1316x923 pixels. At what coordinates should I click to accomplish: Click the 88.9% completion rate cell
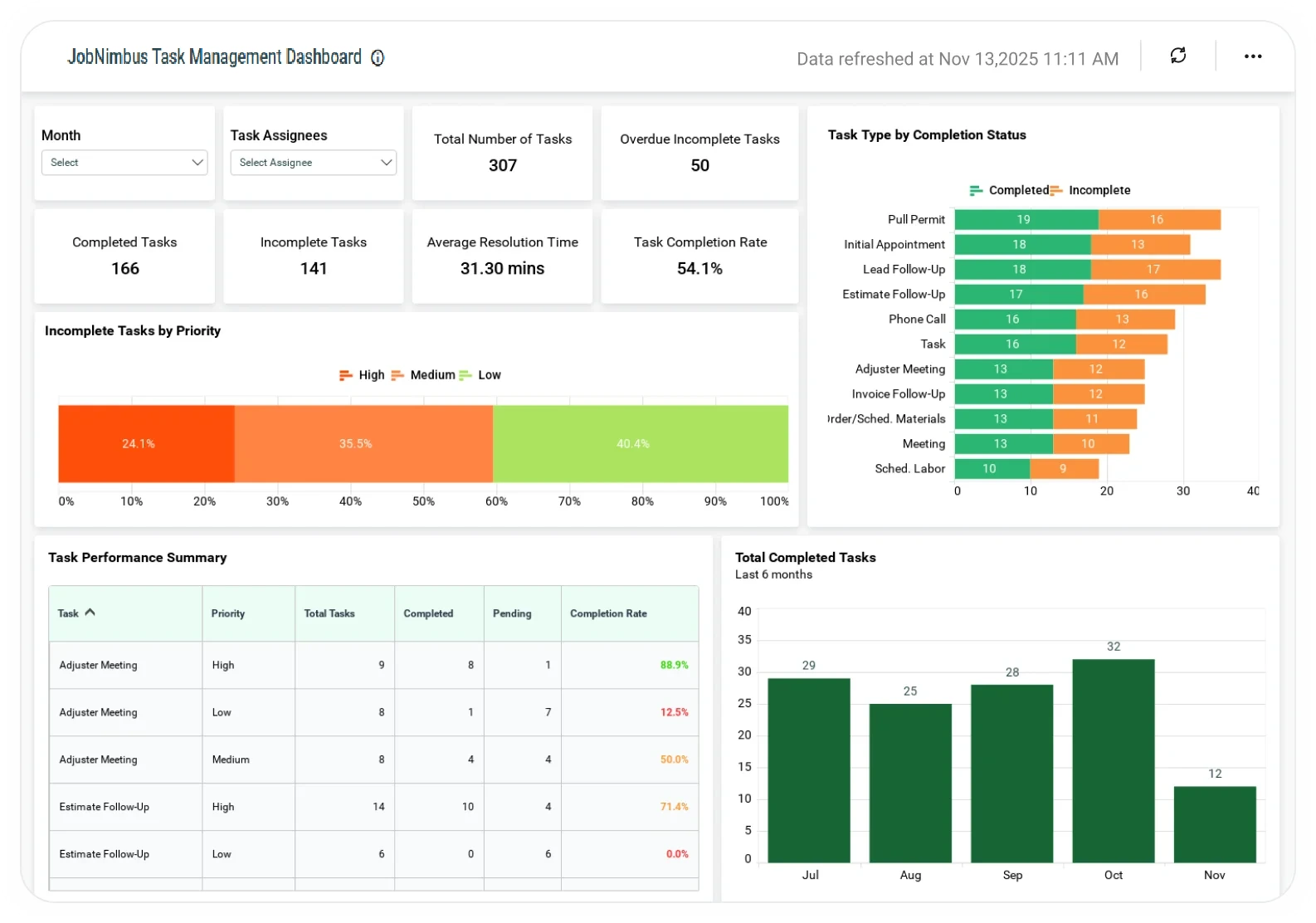[x=630, y=665]
